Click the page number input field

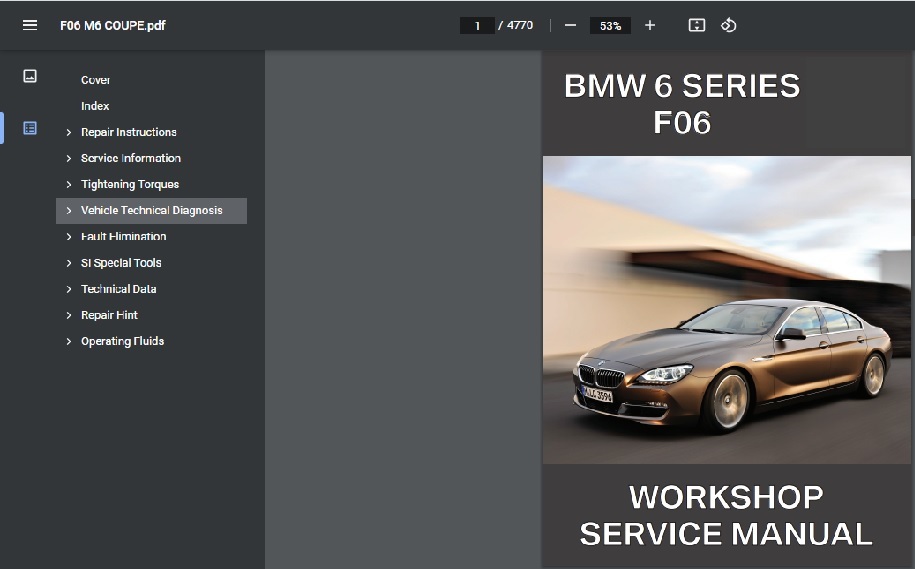click(x=477, y=26)
